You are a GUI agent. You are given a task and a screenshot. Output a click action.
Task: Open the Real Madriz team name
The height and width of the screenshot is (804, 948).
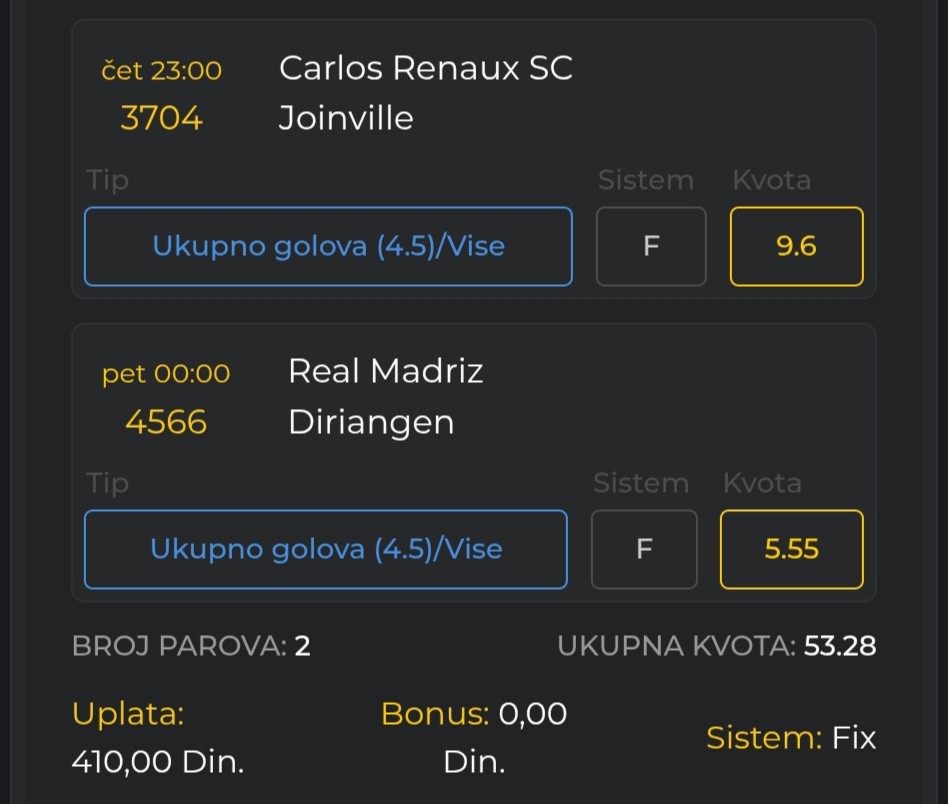pyautogui.click(x=386, y=371)
